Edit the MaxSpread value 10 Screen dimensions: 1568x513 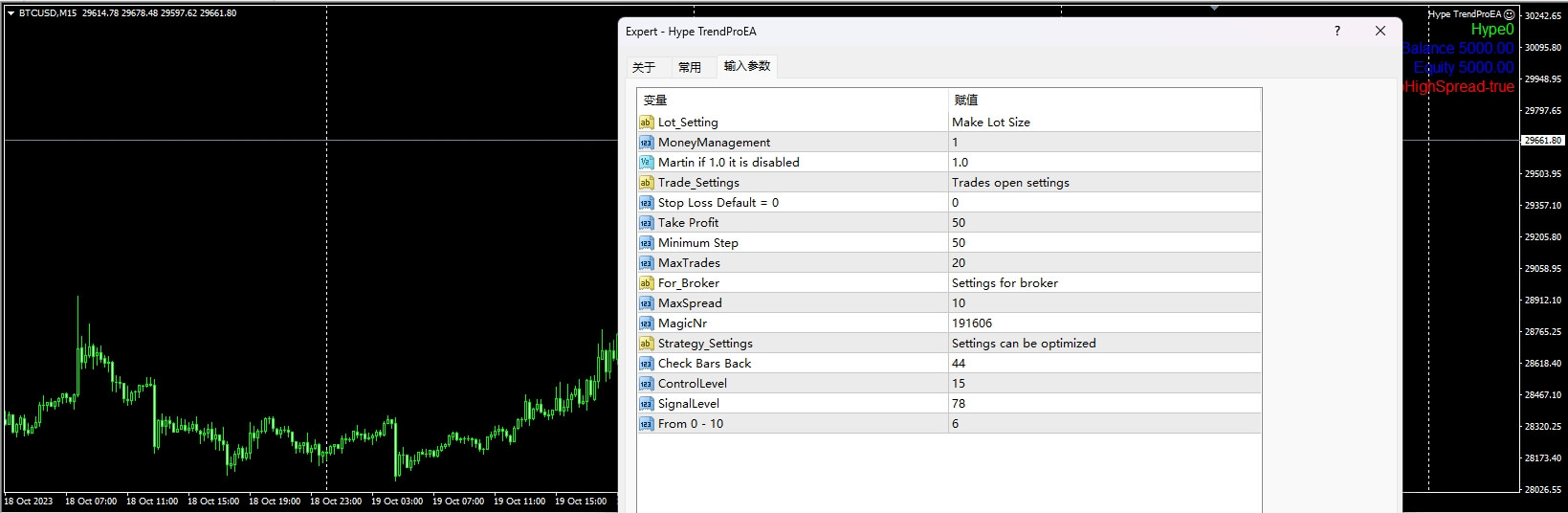click(959, 303)
